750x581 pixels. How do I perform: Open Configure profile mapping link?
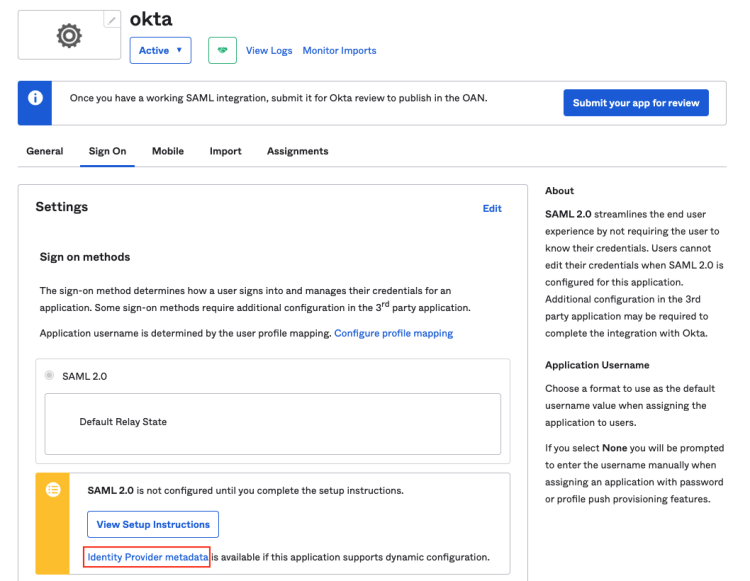point(394,333)
